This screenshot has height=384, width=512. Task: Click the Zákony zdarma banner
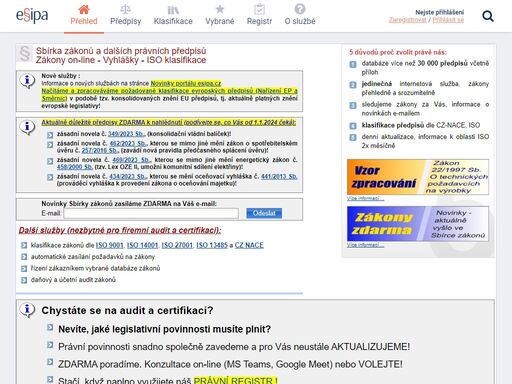tap(418, 224)
